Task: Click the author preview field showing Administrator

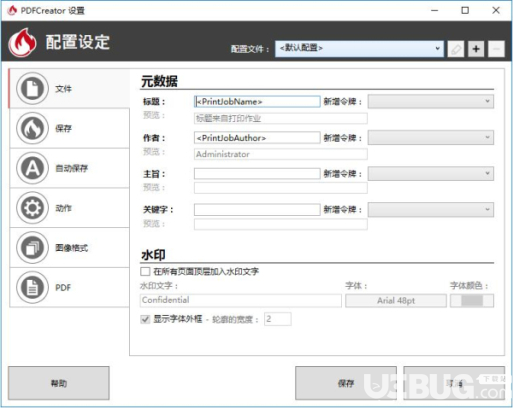Action: 281,154
